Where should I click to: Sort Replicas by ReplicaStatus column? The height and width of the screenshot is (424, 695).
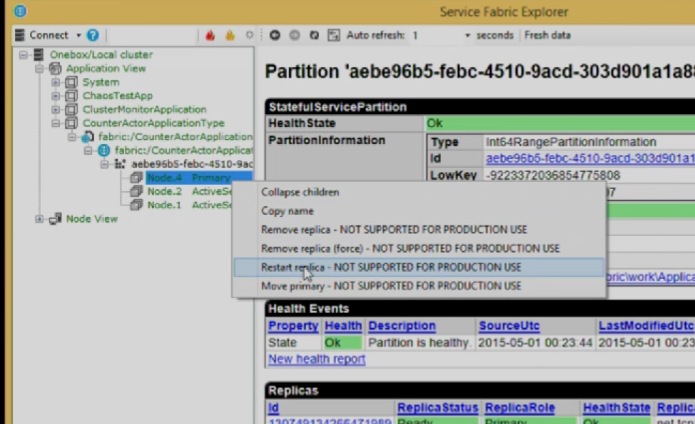pyautogui.click(x=438, y=408)
